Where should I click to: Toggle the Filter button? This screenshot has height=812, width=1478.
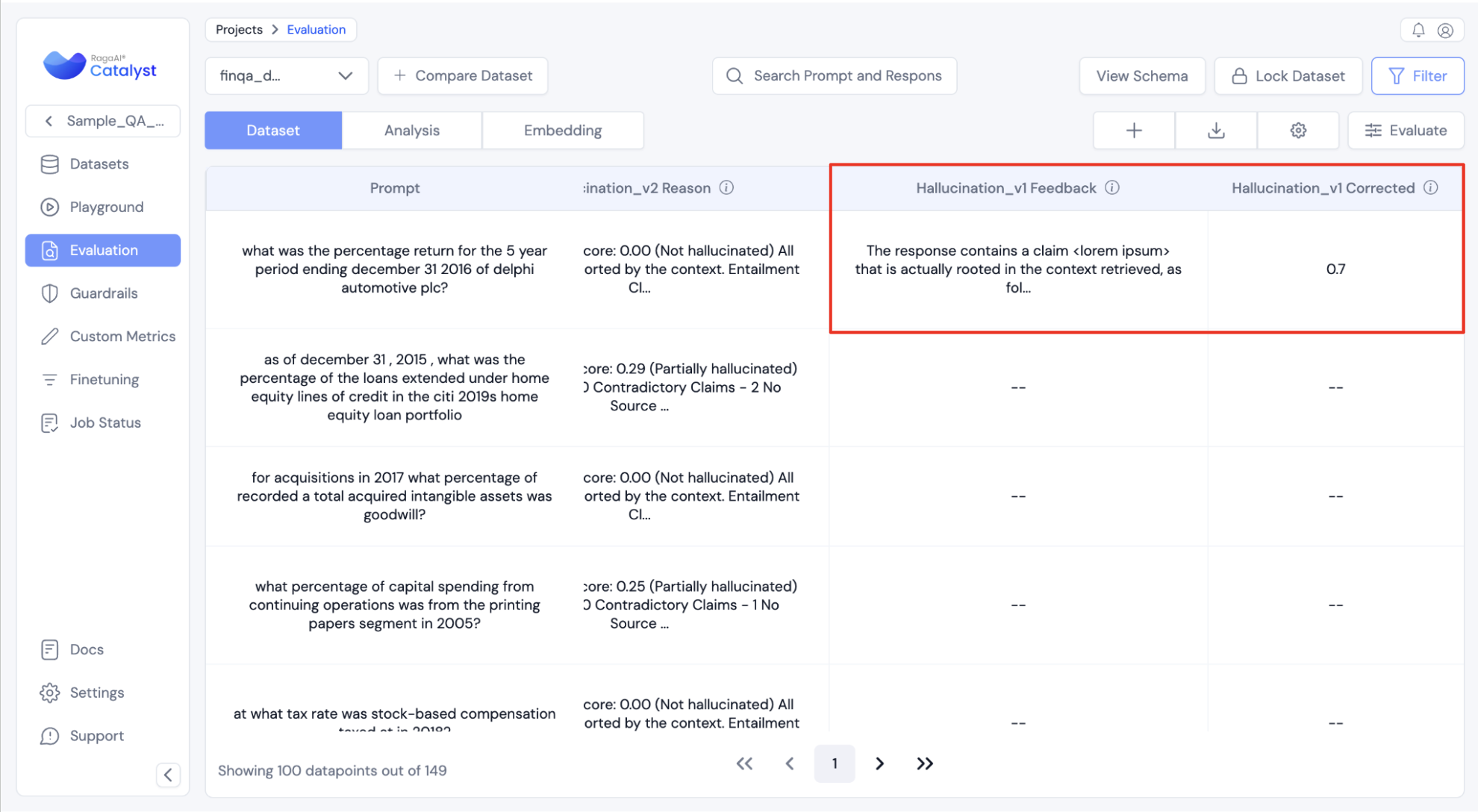coord(1417,76)
